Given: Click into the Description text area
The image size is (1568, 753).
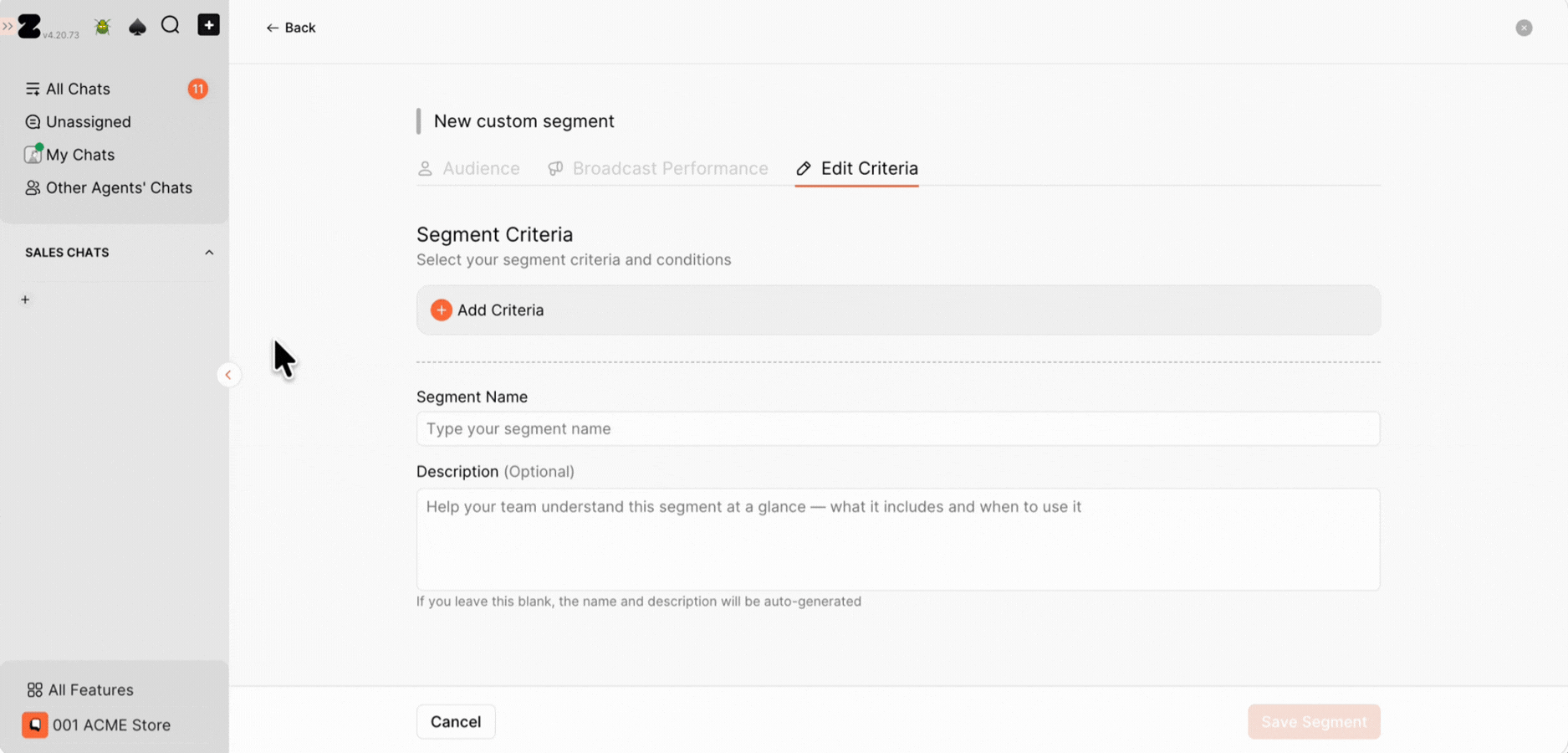Looking at the screenshot, I should (897, 540).
